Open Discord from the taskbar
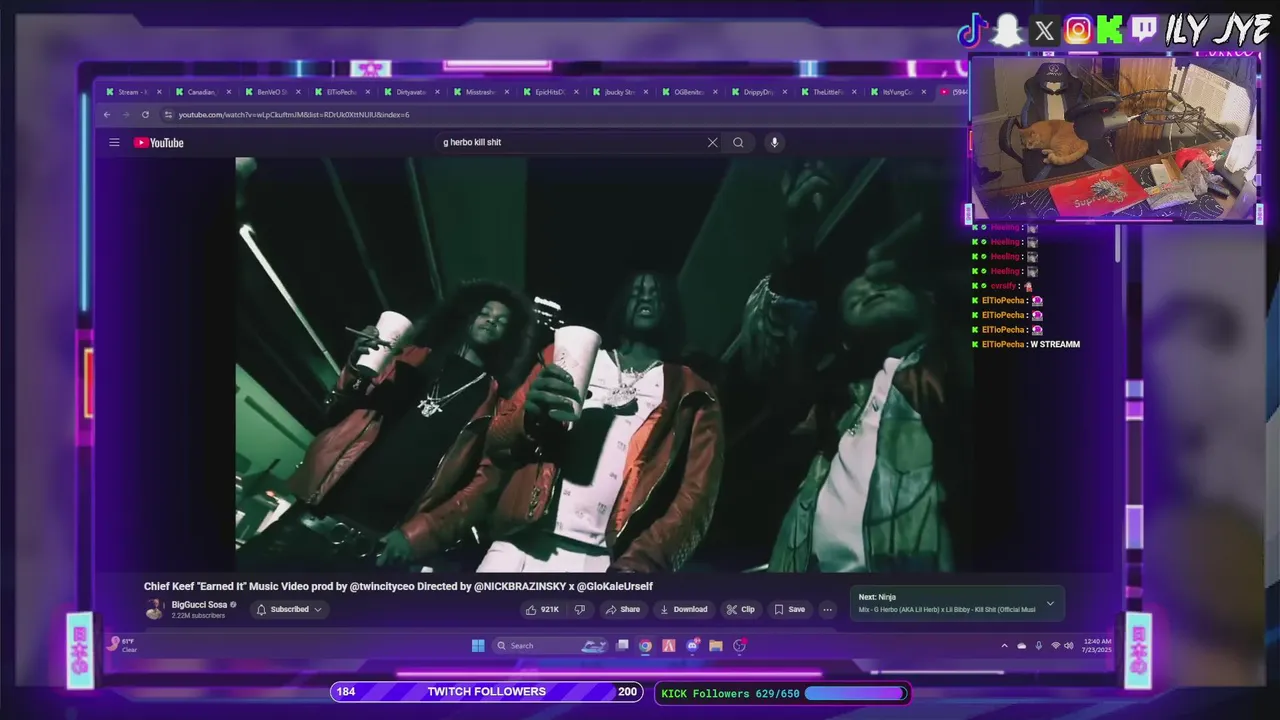1280x720 pixels. point(693,646)
